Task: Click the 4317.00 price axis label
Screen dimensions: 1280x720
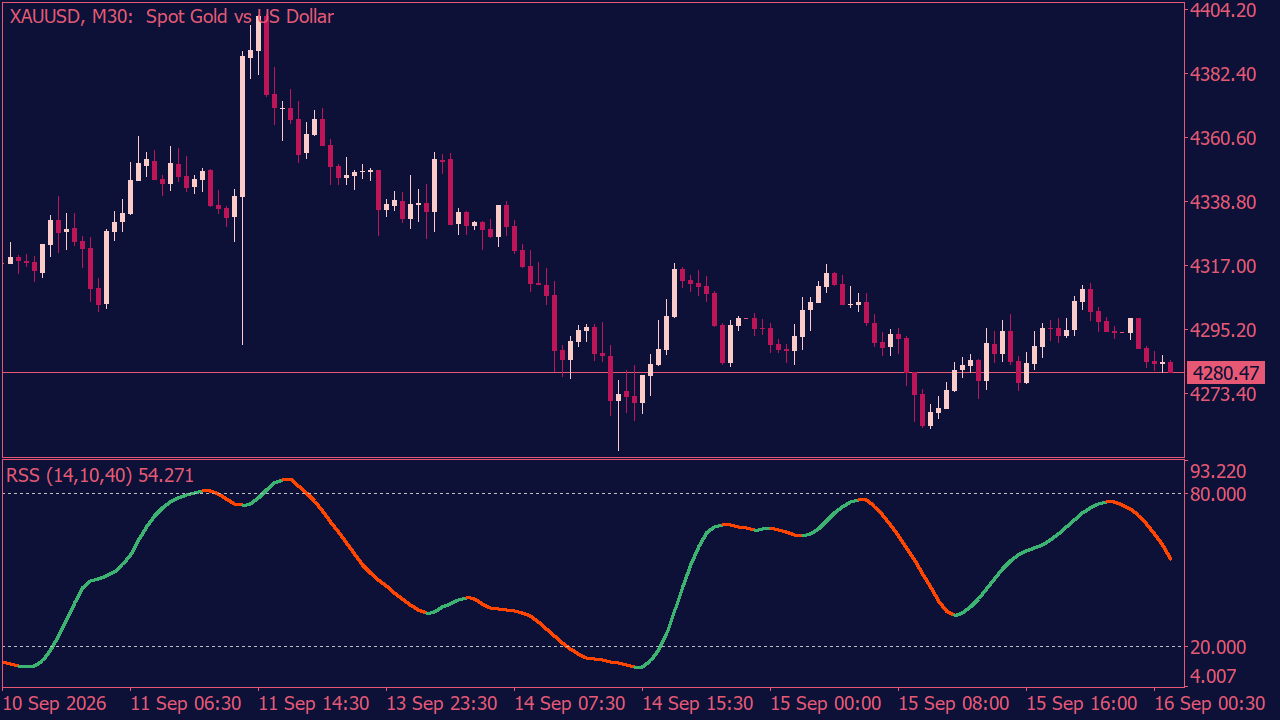Action: point(1223,266)
